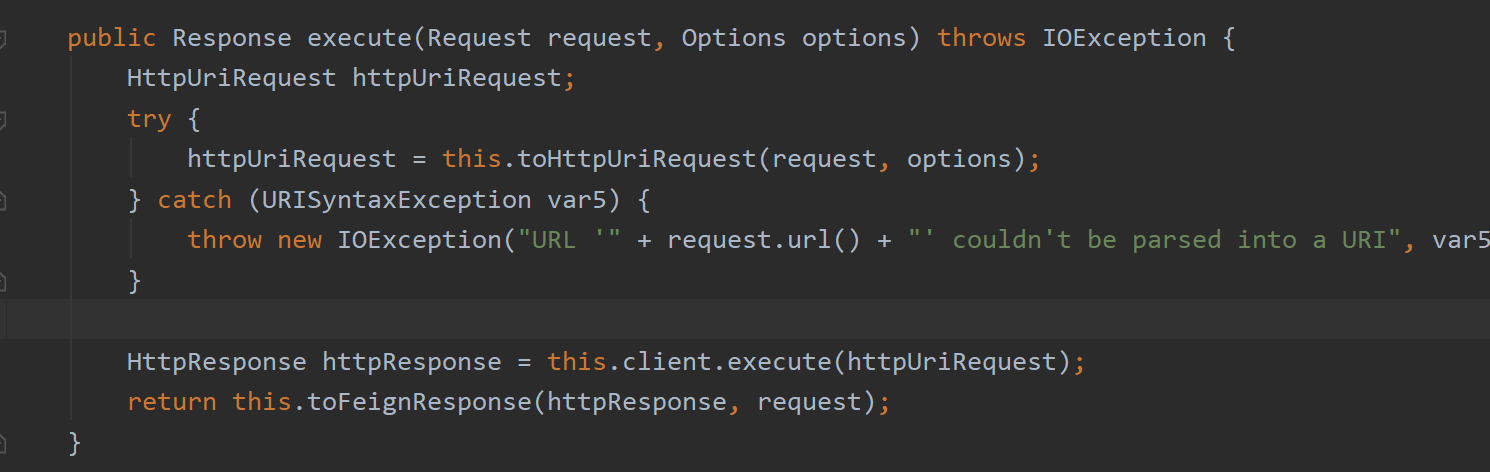Screen dimensions: 1490x472
Task: Click the Options parameter type
Action: (x=734, y=39)
